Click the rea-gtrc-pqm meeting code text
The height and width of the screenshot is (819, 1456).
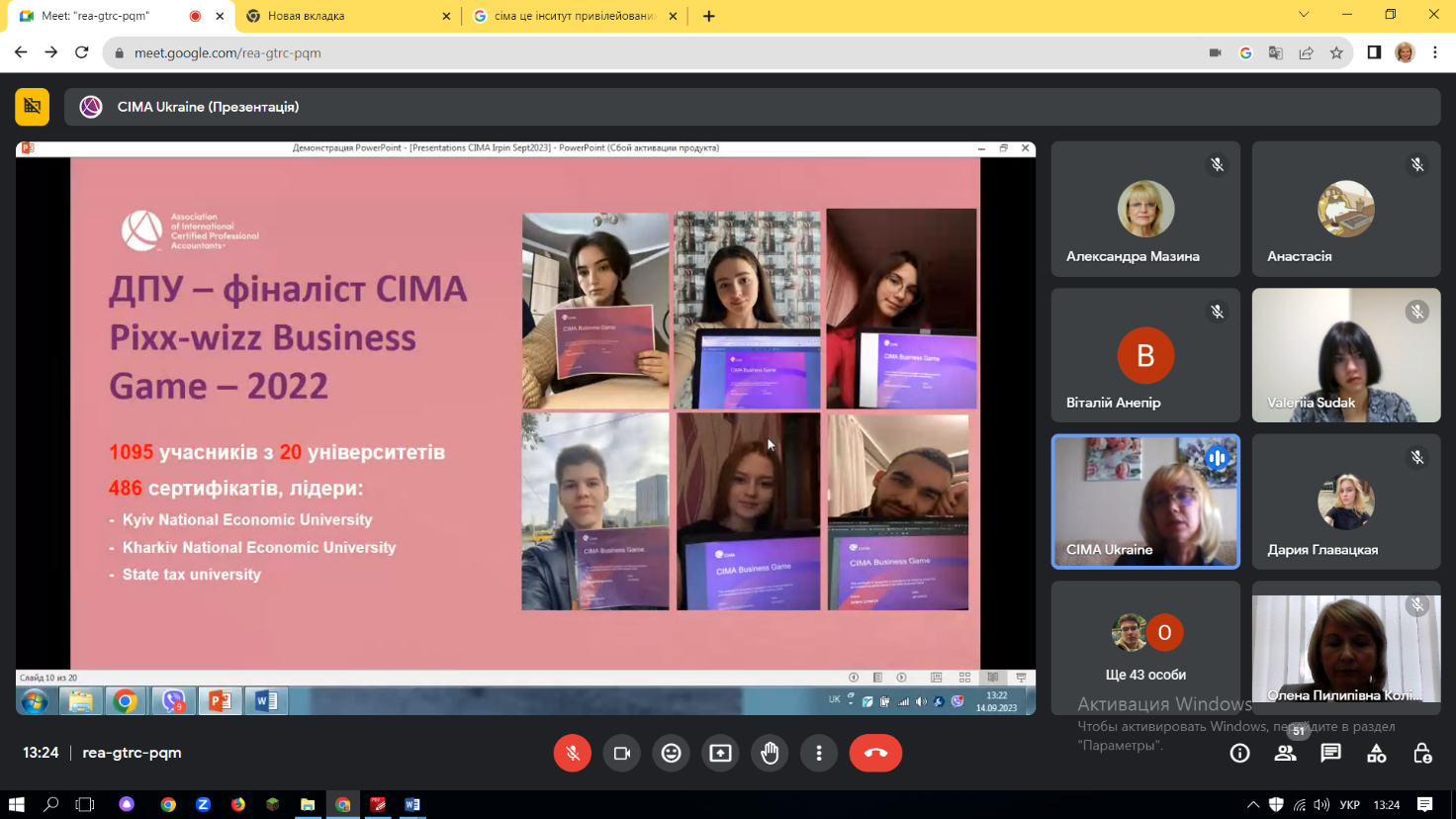click(x=133, y=753)
